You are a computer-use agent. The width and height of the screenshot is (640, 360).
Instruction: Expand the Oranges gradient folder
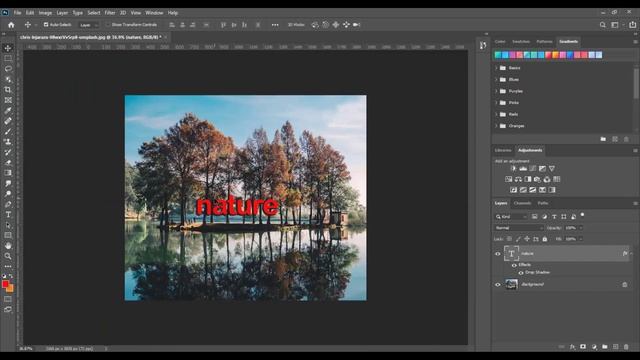click(496, 126)
